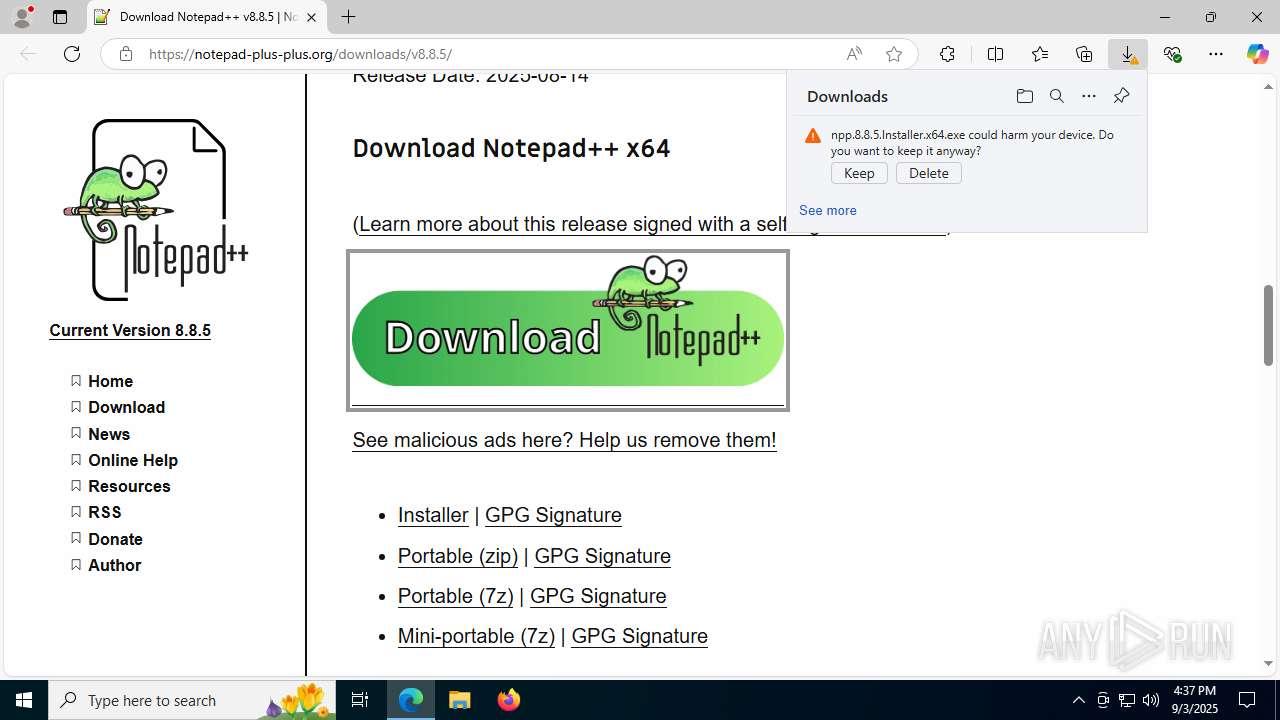This screenshot has width=1280, height=720.
Task: Open a new browser tab
Action: coord(348,17)
